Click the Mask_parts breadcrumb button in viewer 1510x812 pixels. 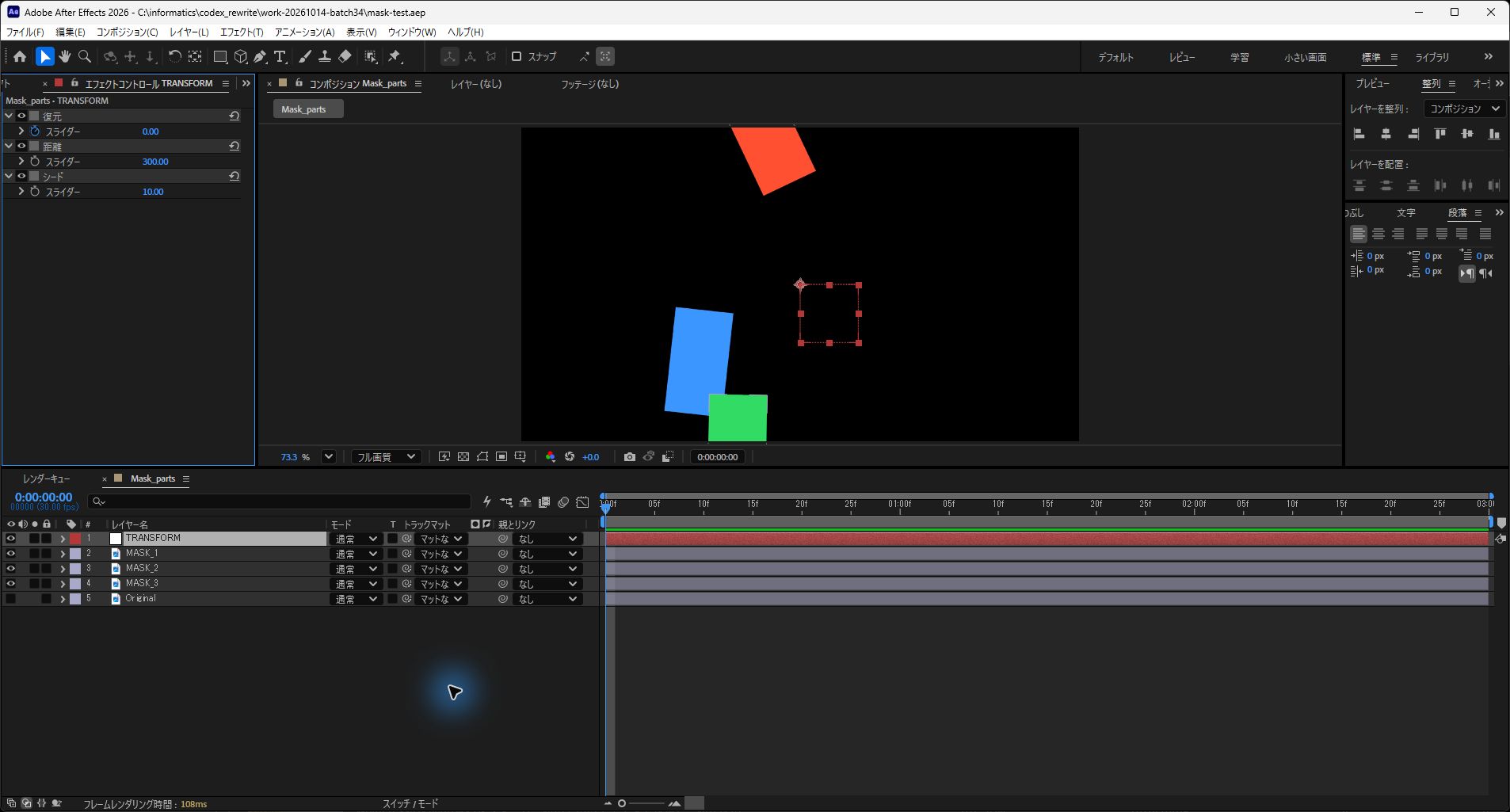click(x=309, y=109)
